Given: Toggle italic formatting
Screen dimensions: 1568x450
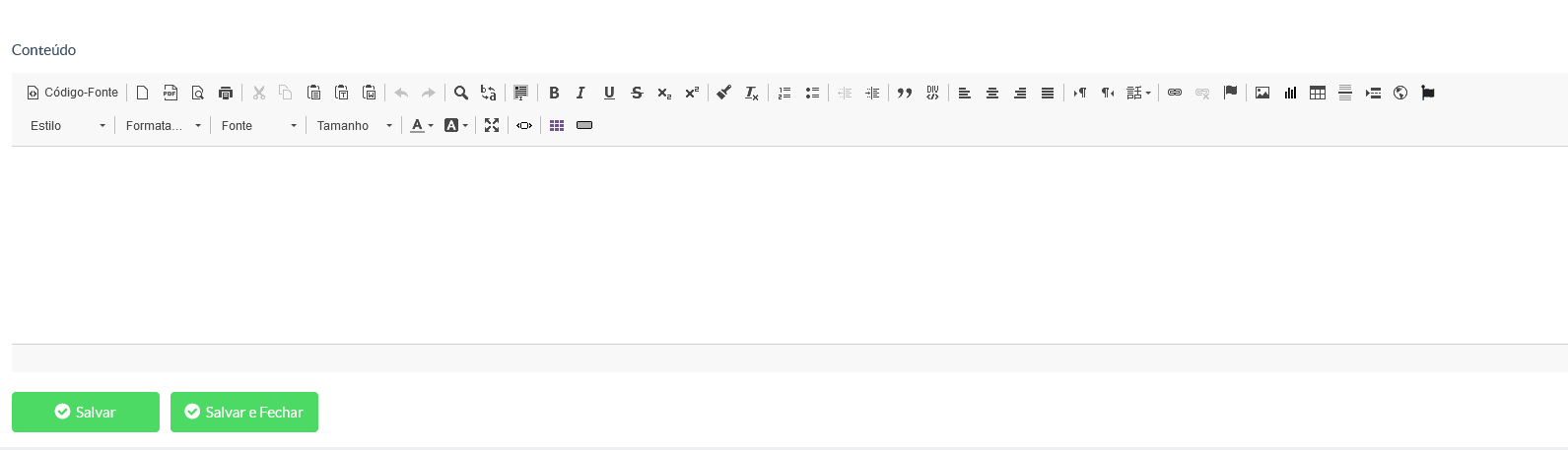Looking at the screenshot, I should tap(581, 93).
